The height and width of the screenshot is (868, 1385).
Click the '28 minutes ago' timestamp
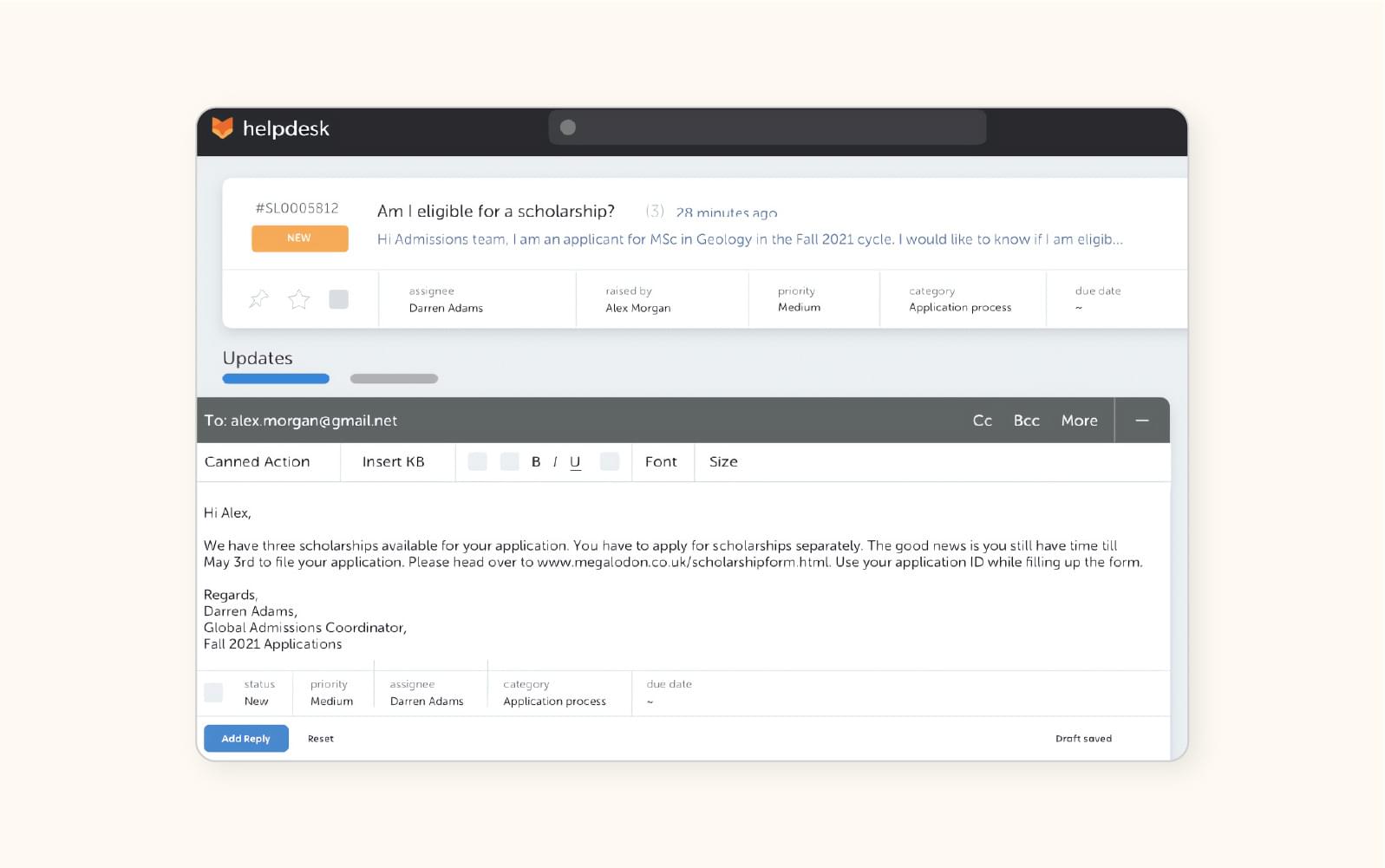click(x=727, y=212)
